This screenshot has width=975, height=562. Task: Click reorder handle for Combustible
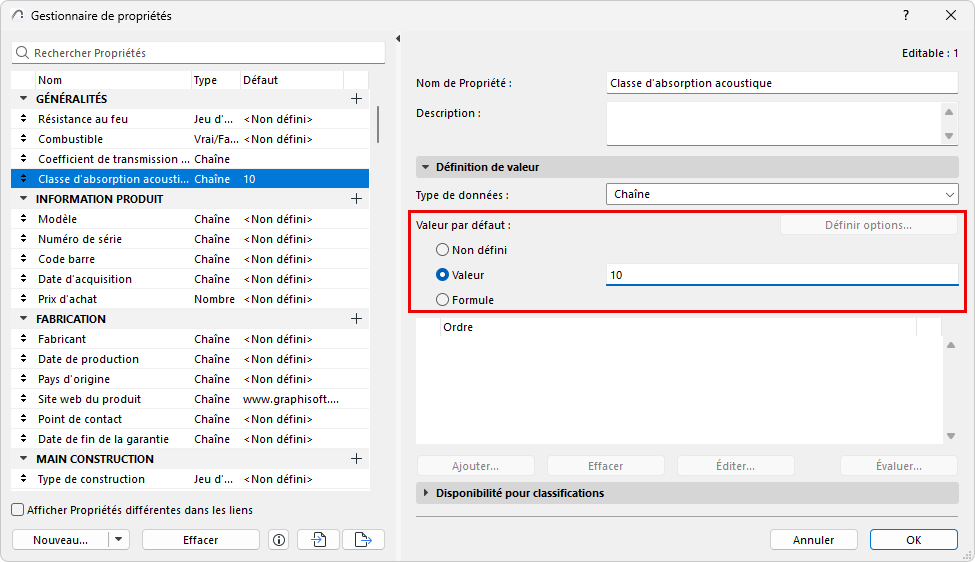pos(24,138)
